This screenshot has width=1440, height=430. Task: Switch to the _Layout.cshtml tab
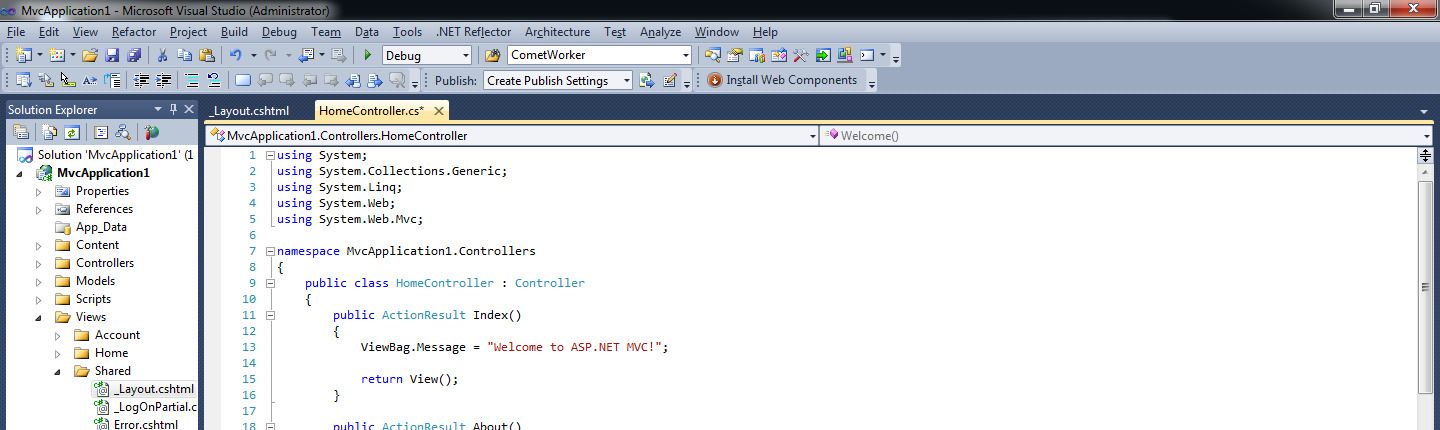(x=250, y=110)
